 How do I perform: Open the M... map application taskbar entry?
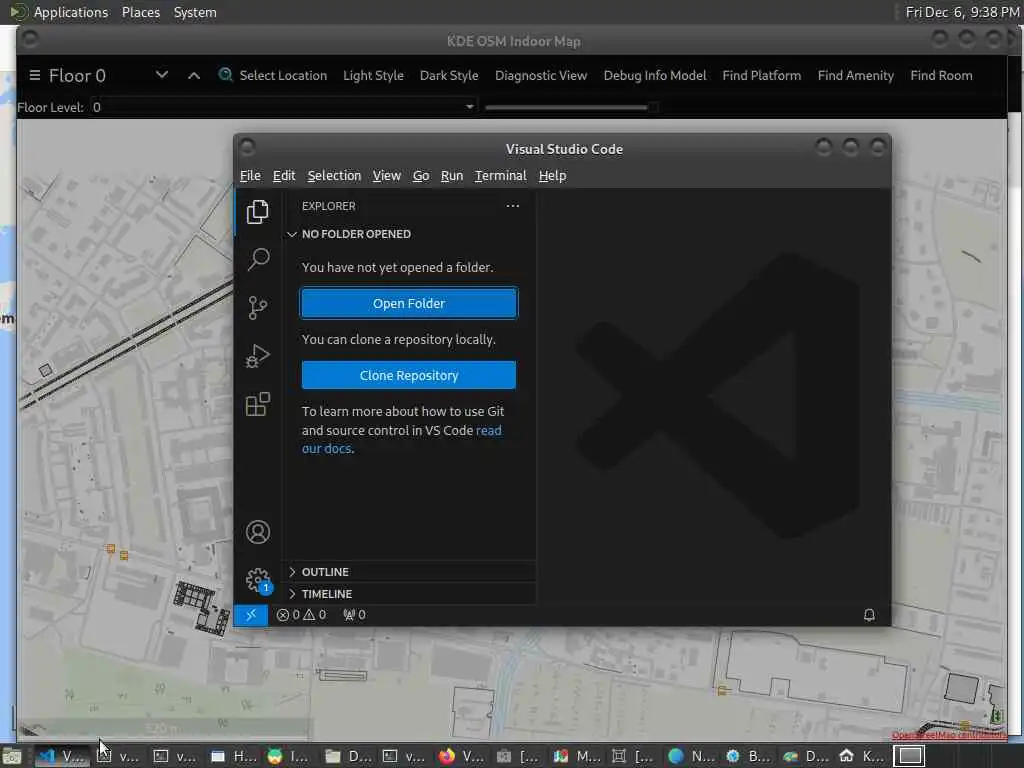(x=577, y=756)
